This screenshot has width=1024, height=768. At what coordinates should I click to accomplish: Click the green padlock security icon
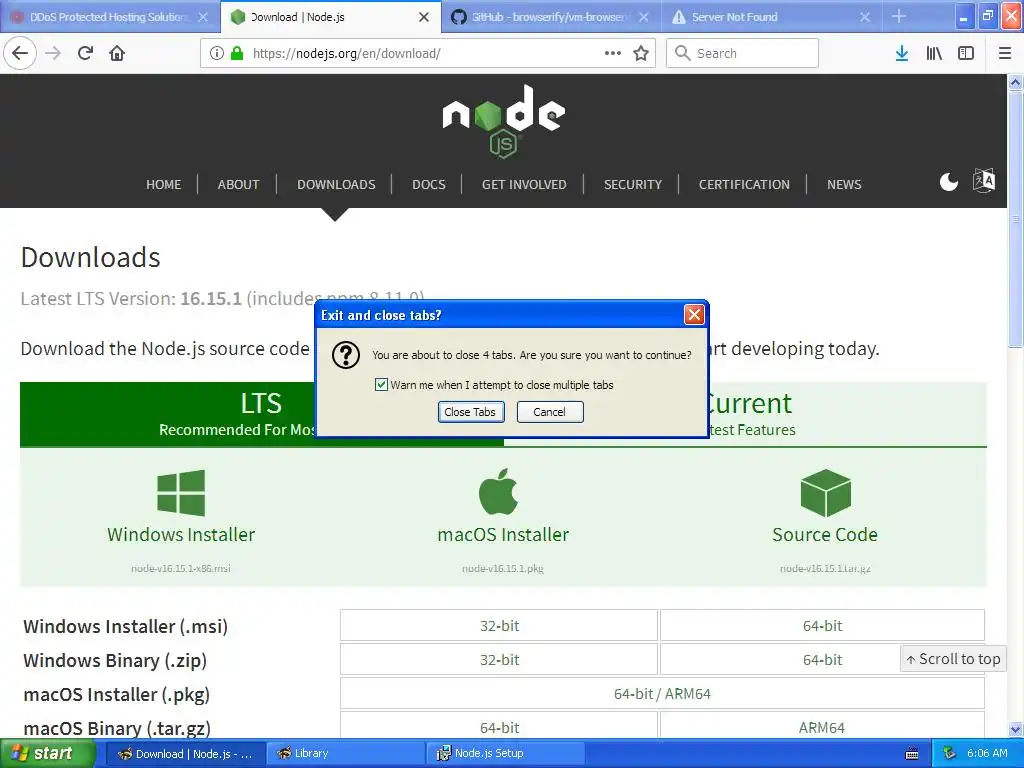tap(237, 53)
